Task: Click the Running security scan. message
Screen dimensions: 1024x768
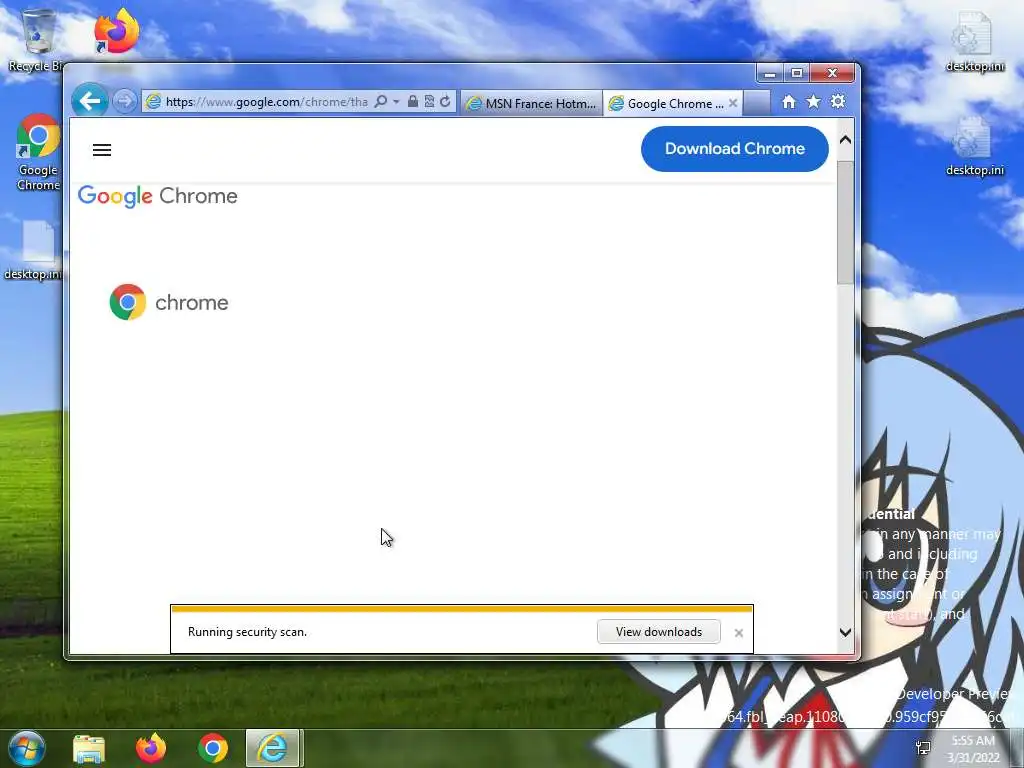Action: (x=247, y=632)
